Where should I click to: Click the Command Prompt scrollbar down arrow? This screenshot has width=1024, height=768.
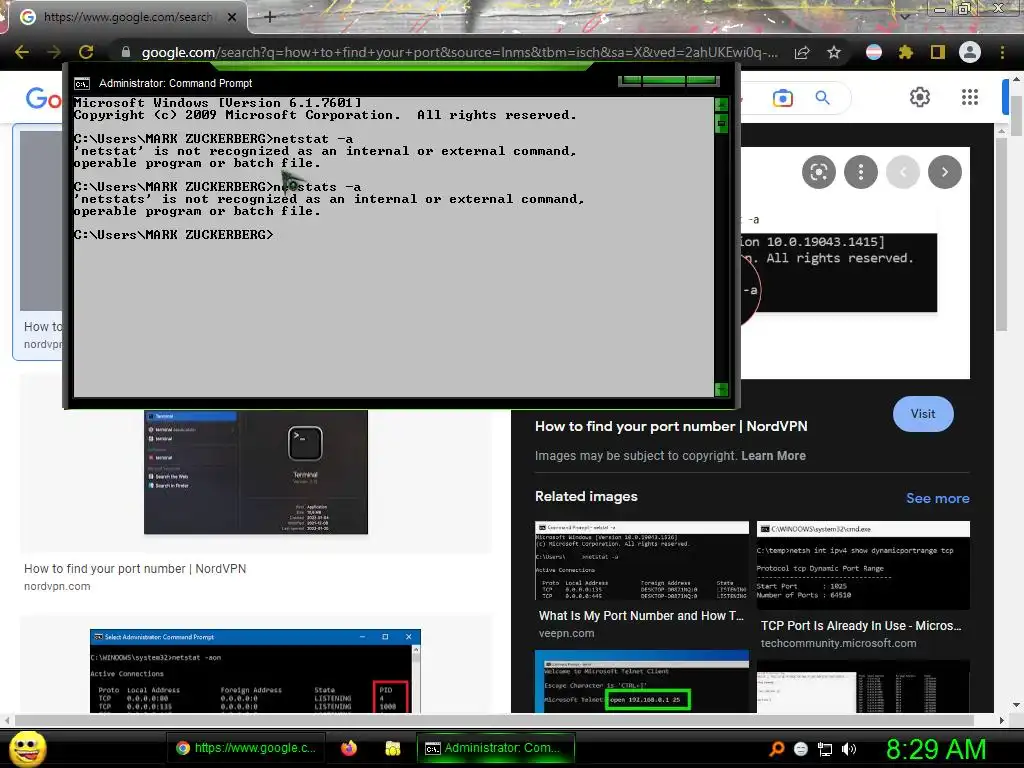pyautogui.click(x=721, y=390)
